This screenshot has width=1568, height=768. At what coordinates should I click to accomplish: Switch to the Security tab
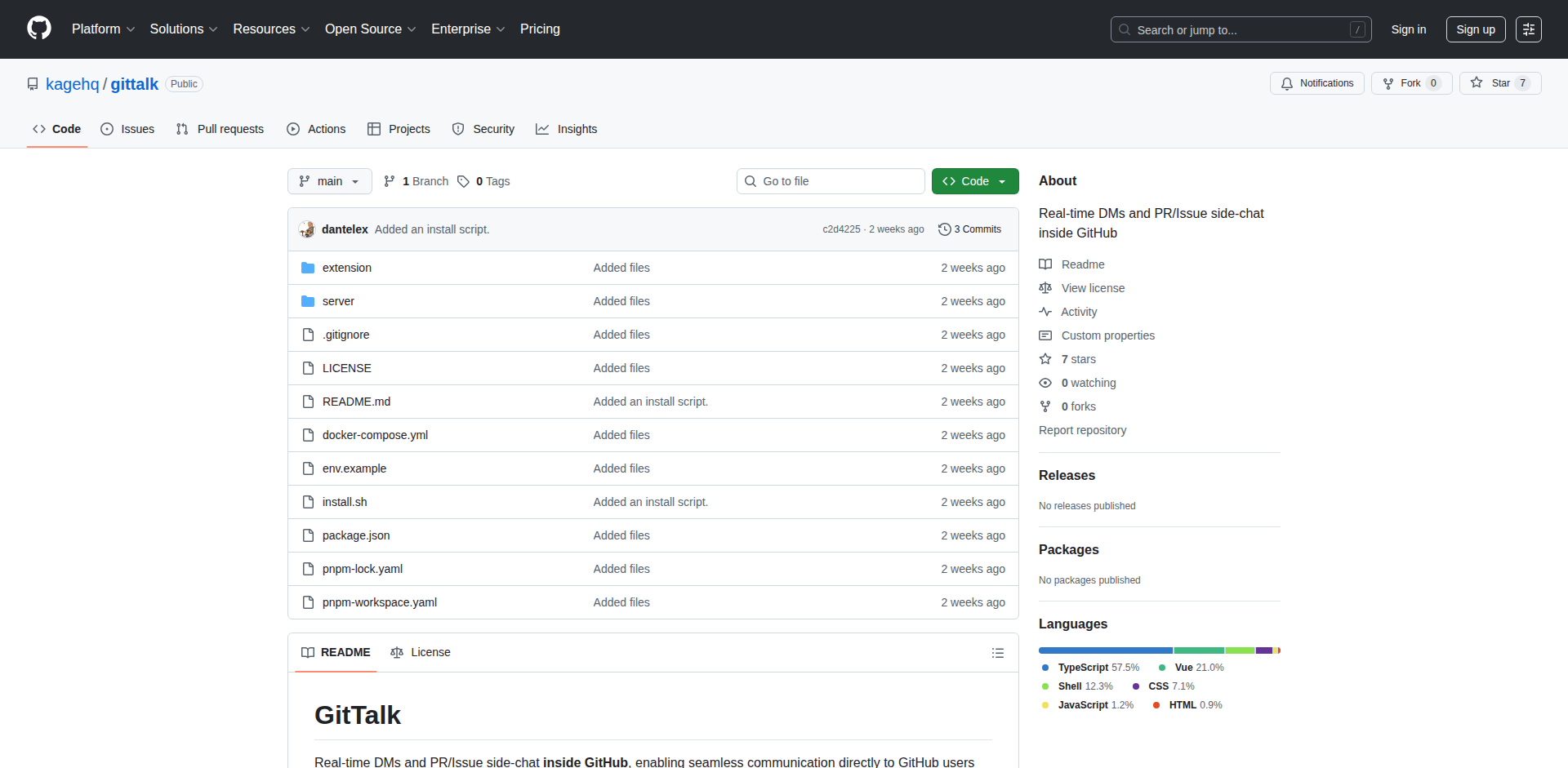click(x=483, y=129)
